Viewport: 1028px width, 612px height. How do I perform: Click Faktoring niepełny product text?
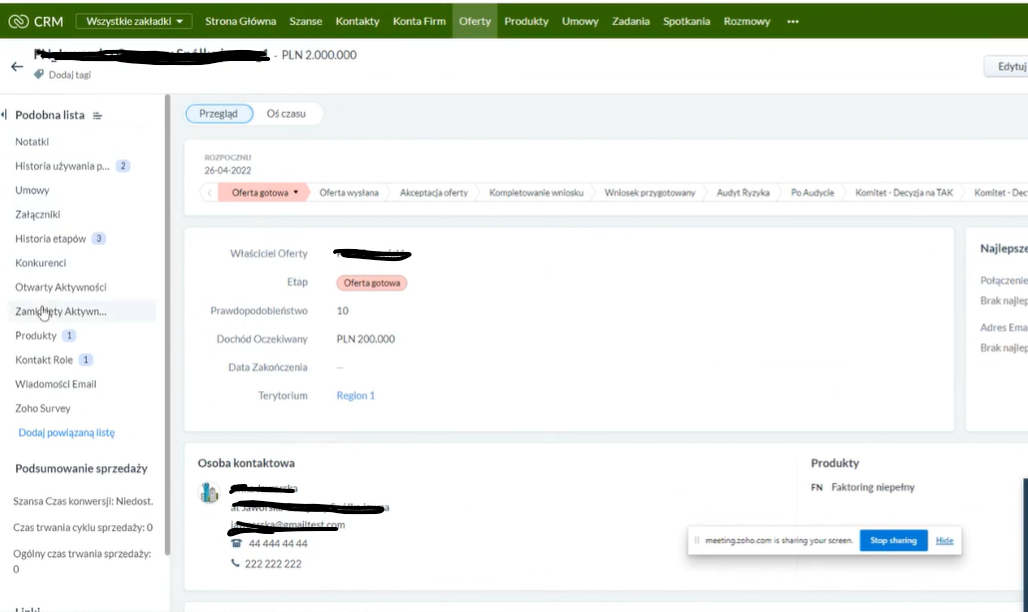coord(873,487)
